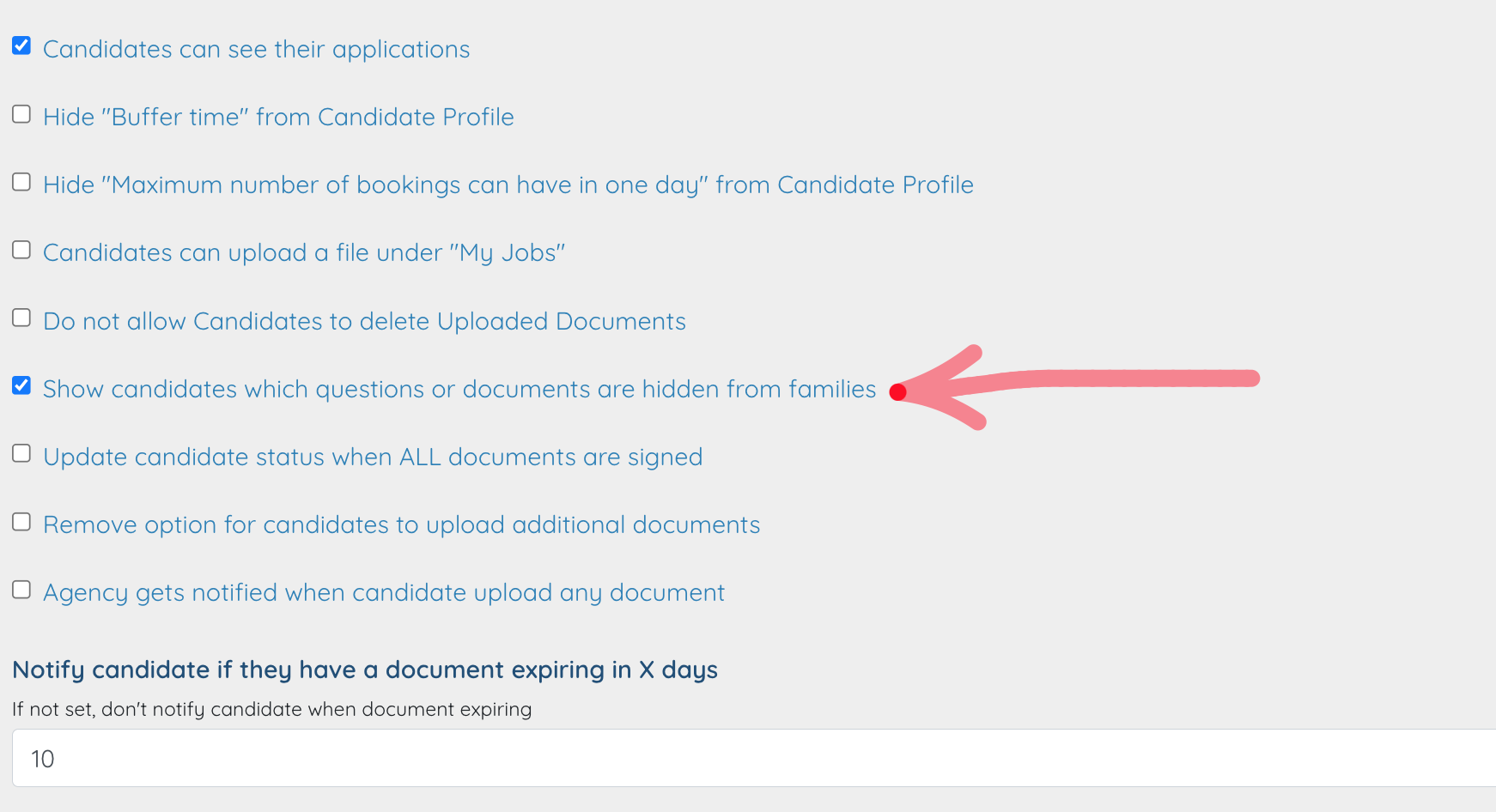Check the upload file under "My Jobs" box
Screen dimensions: 1496x812
click(21, 250)
